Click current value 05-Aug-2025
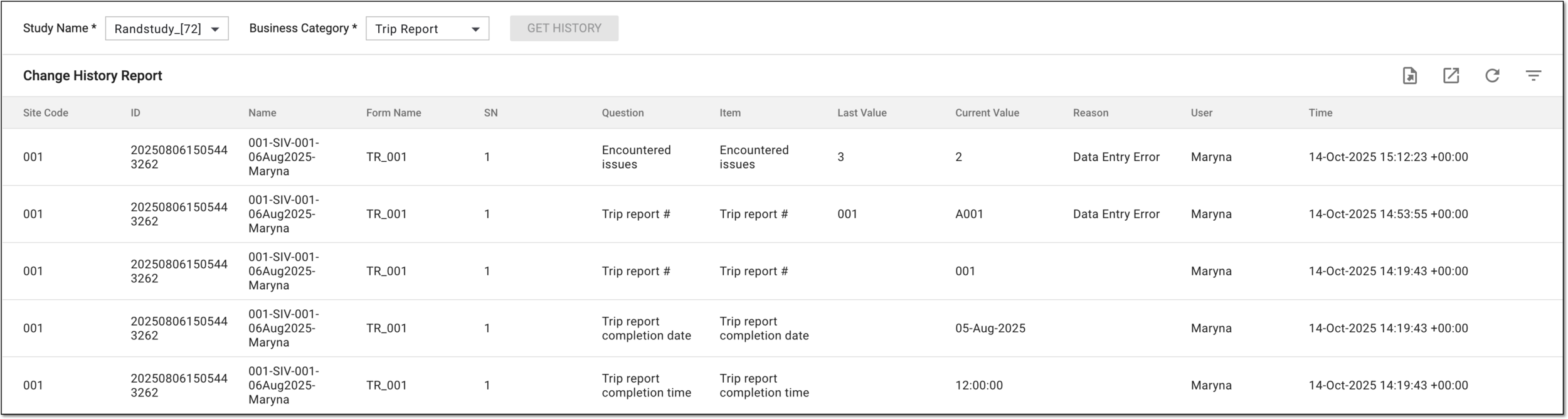 point(990,328)
